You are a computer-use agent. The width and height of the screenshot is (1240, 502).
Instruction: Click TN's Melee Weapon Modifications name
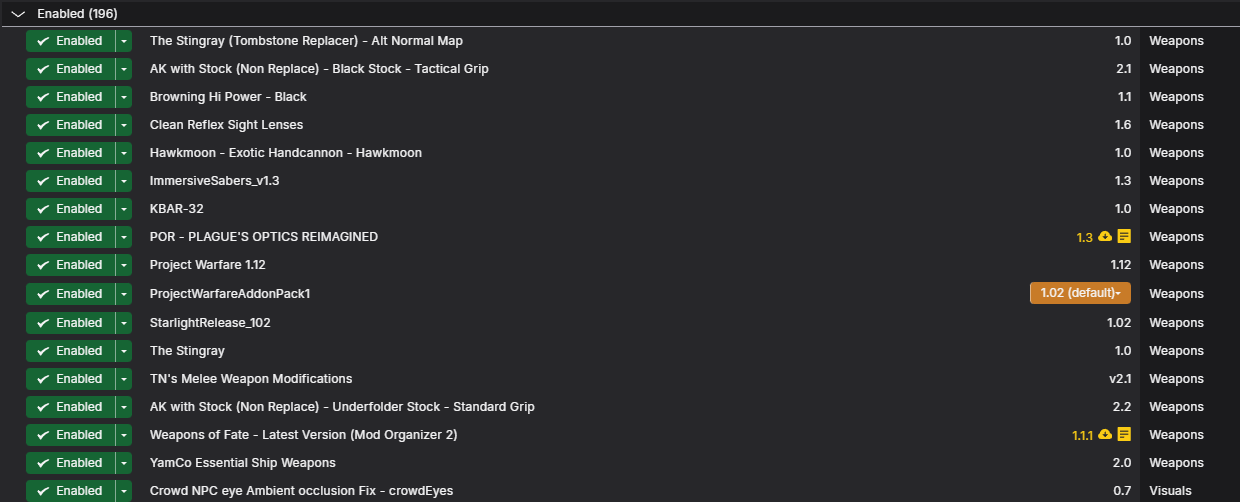click(x=251, y=379)
